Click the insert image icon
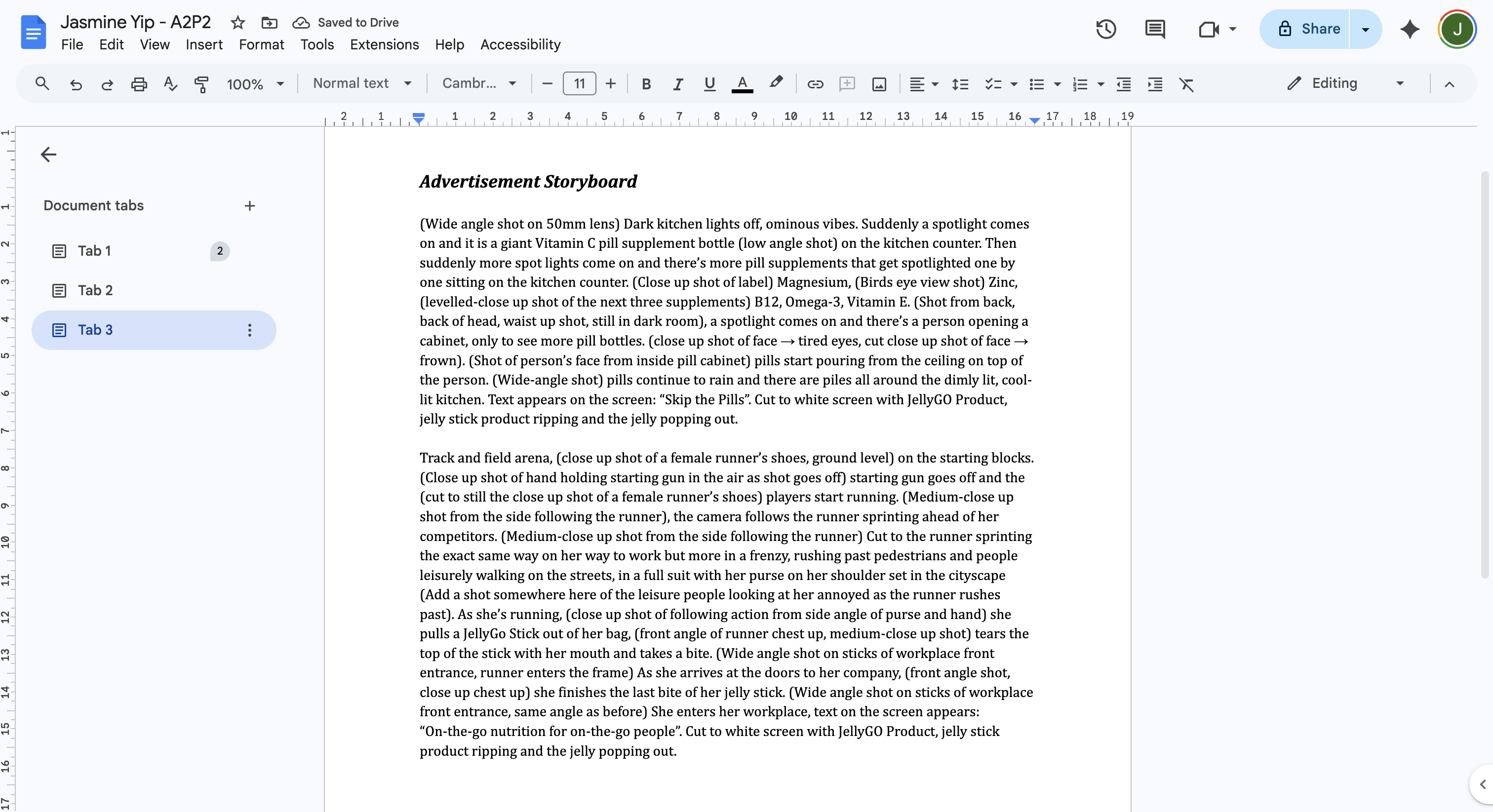Image resolution: width=1493 pixels, height=812 pixels. point(879,84)
